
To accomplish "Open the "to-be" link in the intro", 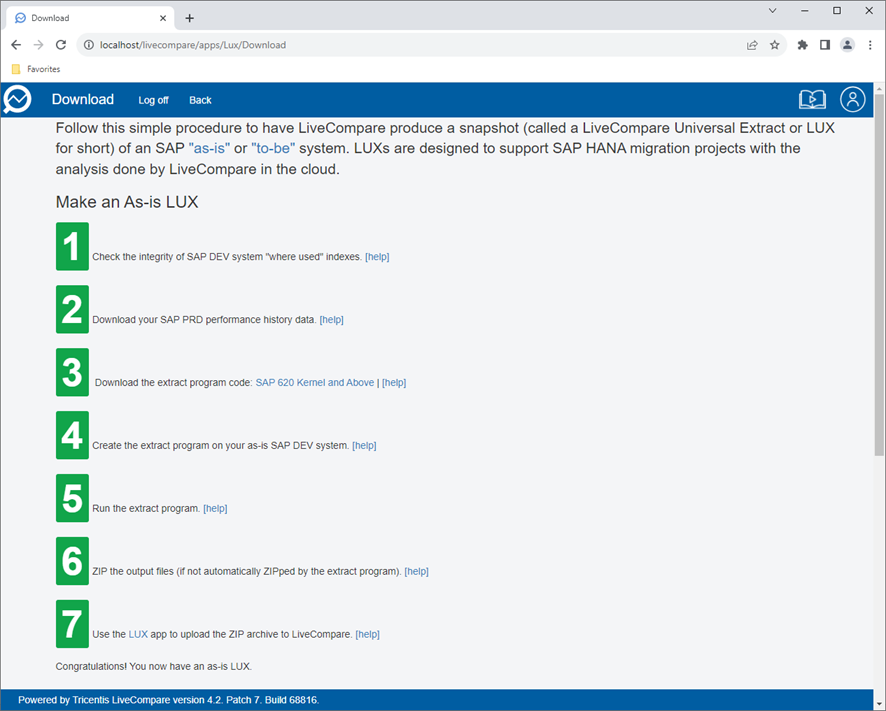I will pyautogui.click(x=273, y=149).
